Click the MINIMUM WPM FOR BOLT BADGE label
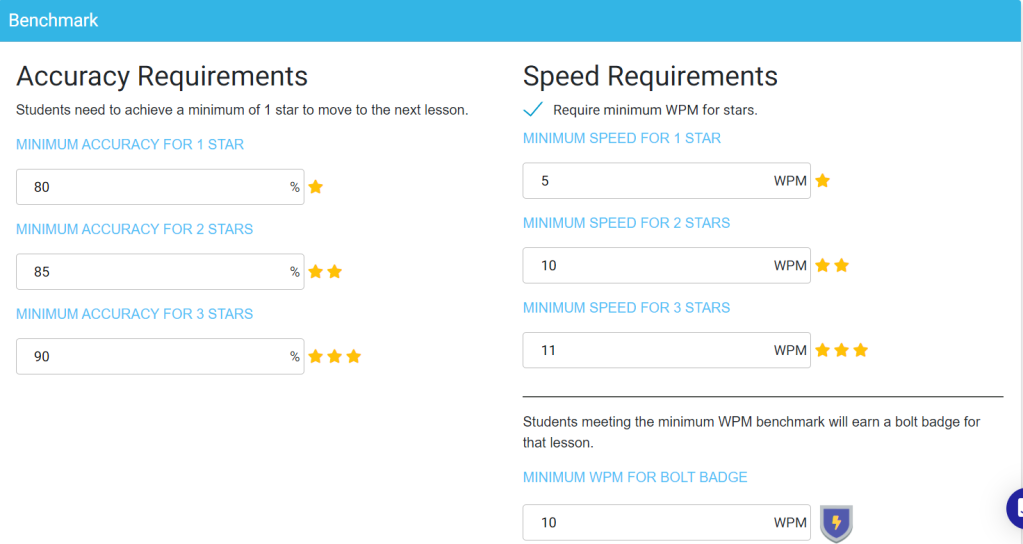The width and height of the screenshot is (1023, 544). [x=635, y=477]
